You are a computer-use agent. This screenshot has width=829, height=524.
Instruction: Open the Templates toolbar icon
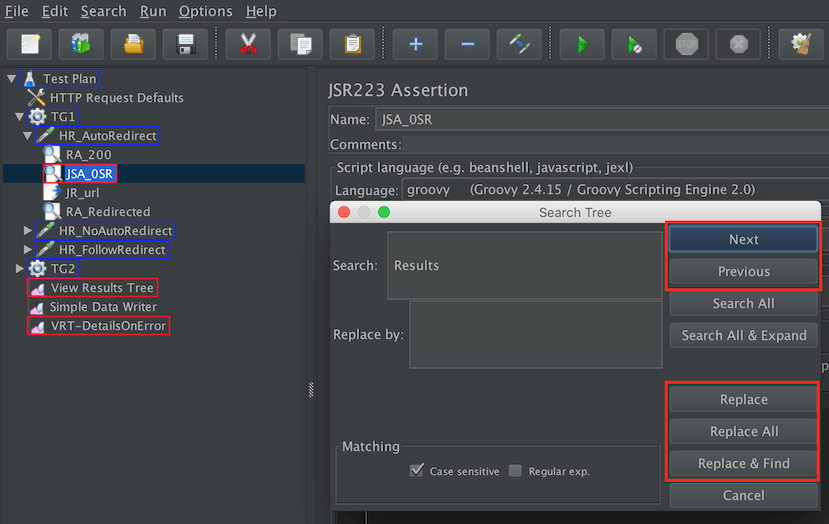pyautogui.click(x=81, y=44)
